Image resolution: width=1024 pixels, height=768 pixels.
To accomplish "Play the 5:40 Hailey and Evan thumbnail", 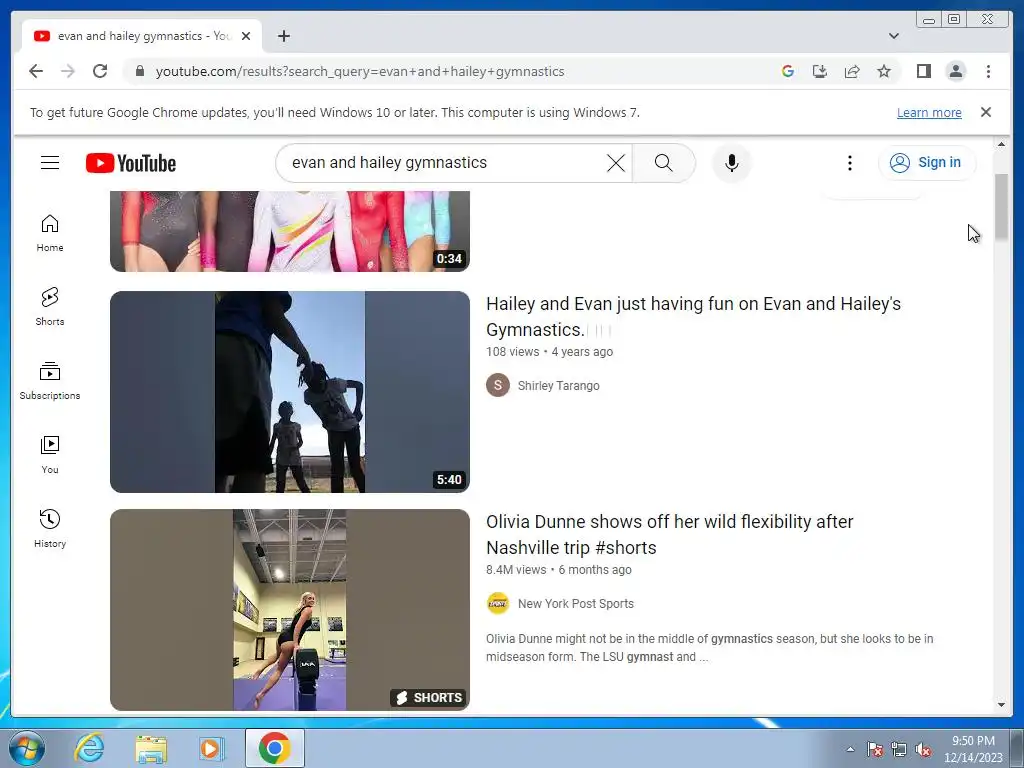I will point(289,392).
